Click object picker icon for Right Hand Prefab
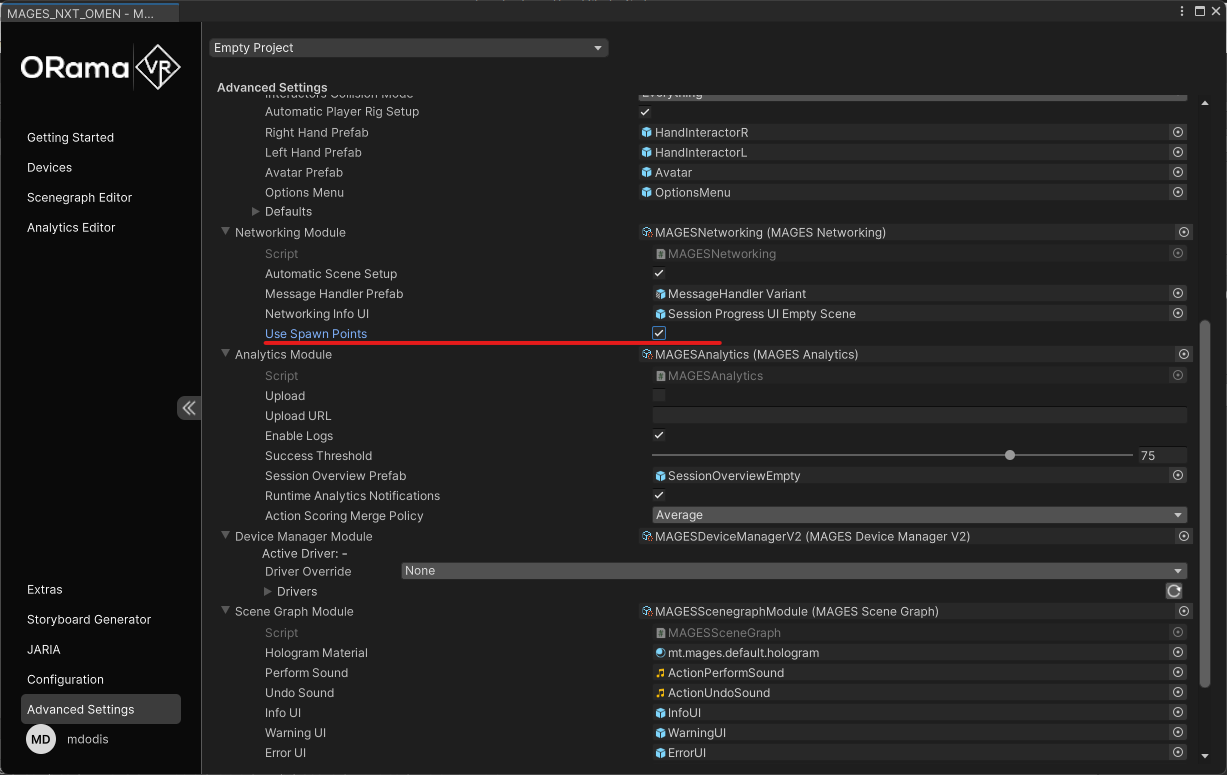The width and height of the screenshot is (1227, 775). pyautogui.click(x=1178, y=132)
